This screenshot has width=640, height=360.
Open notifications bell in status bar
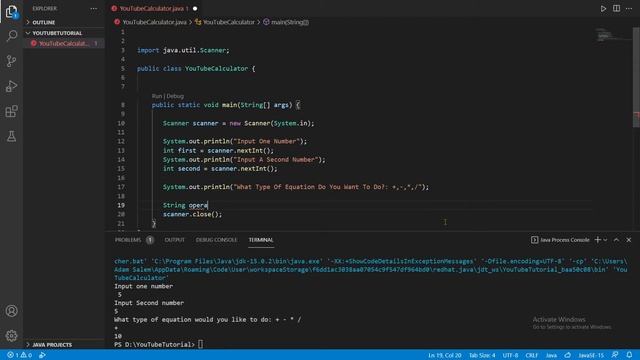[629, 355]
